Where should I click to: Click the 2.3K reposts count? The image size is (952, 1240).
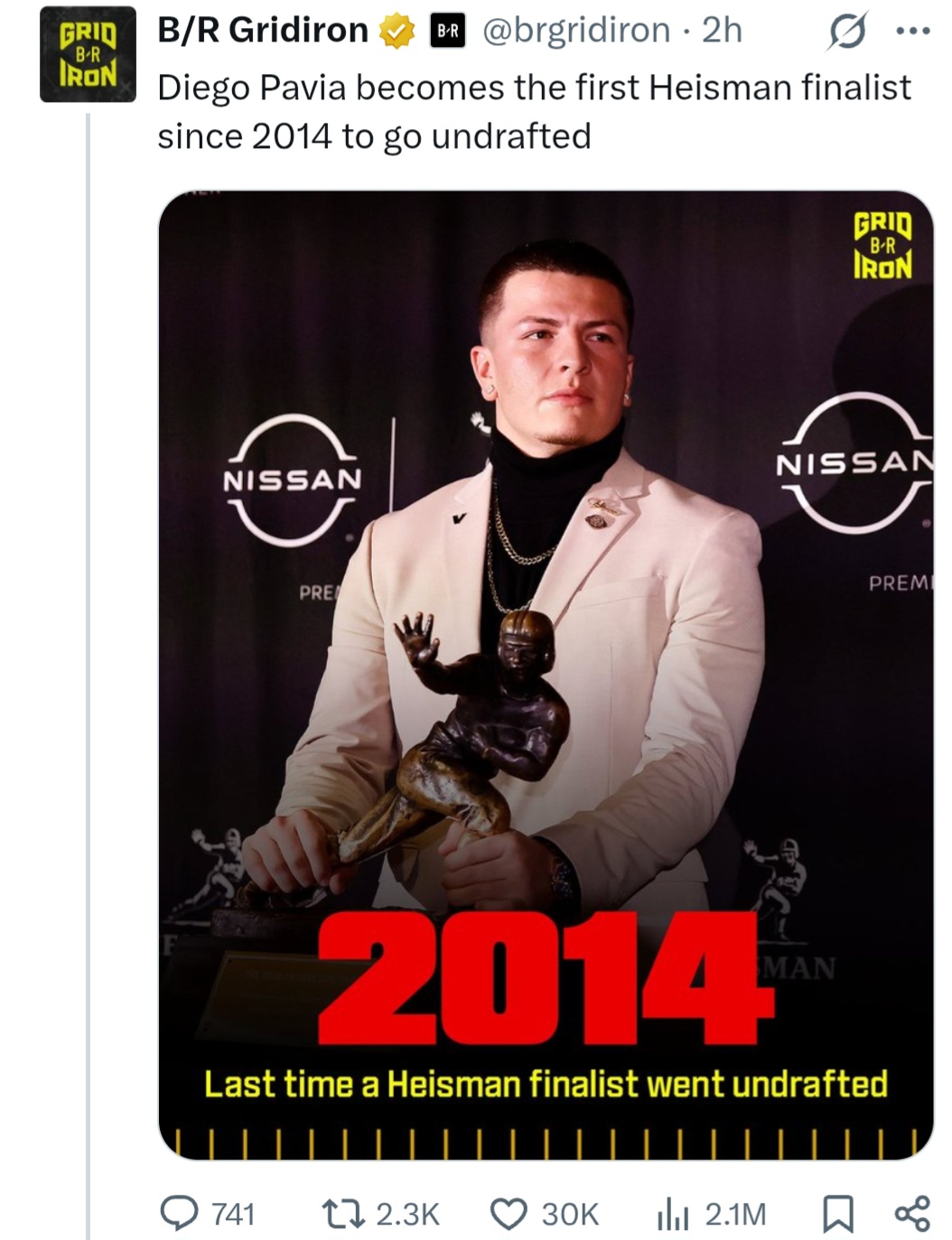pyautogui.click(x=407, y=1214)
